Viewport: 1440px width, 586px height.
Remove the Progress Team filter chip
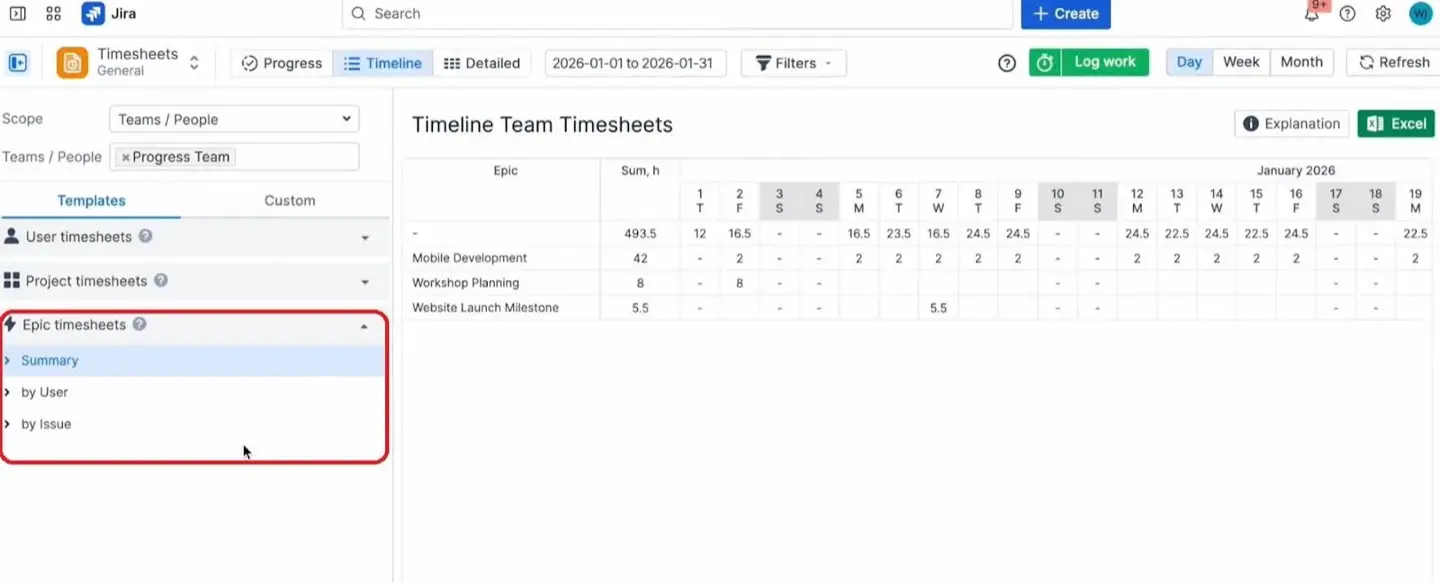(x=125, y=156)
